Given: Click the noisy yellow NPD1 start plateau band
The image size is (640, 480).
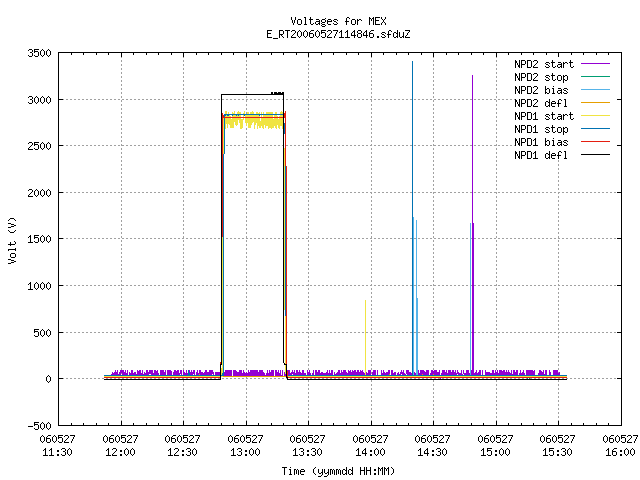Looking at the screenshot, I should point(253,120).
